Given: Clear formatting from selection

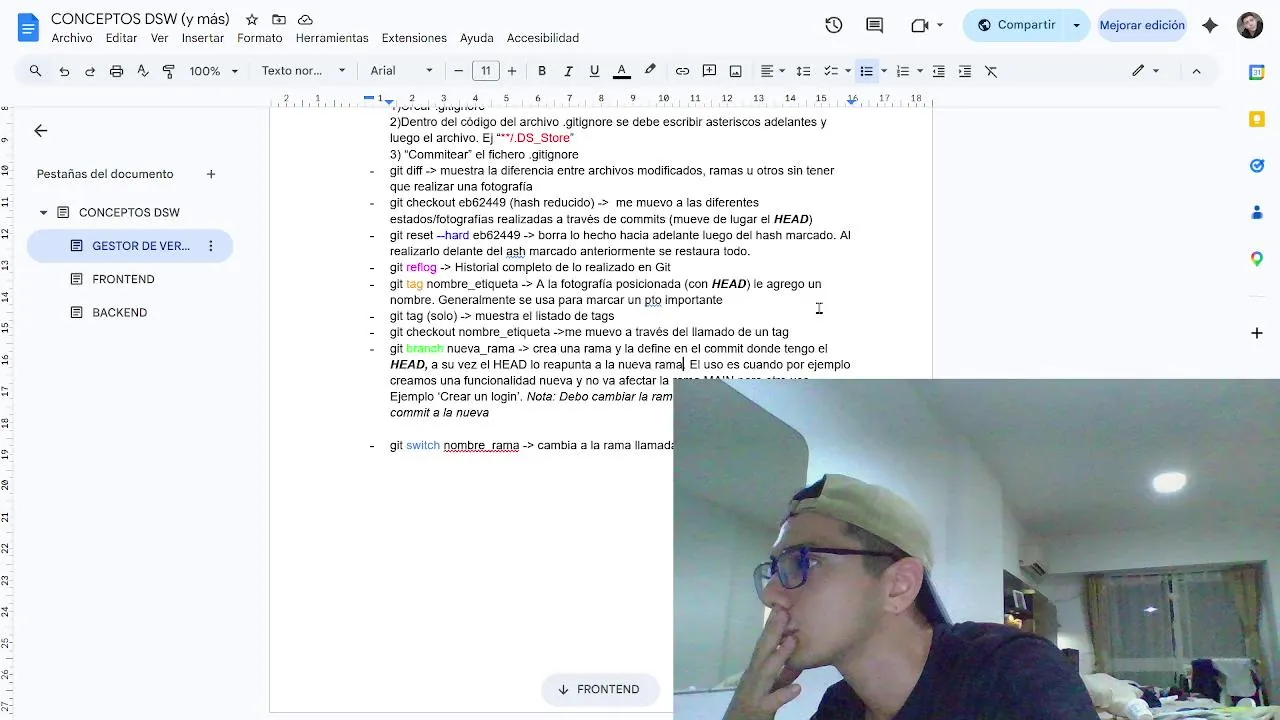Looking at the screenshot, I should pos(991,71).
